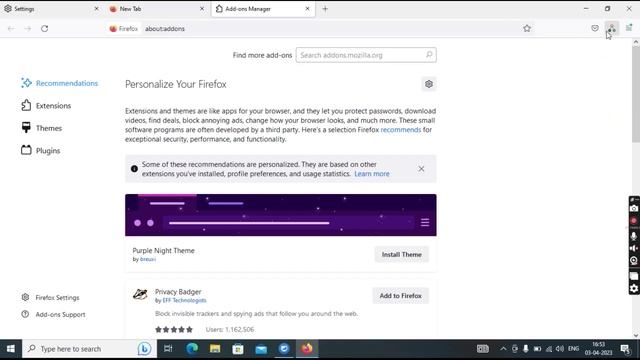Open the recorder settings gear icon
Viewport: 640px width, 360px height.
pyautogui.click(x=634, y=289)
